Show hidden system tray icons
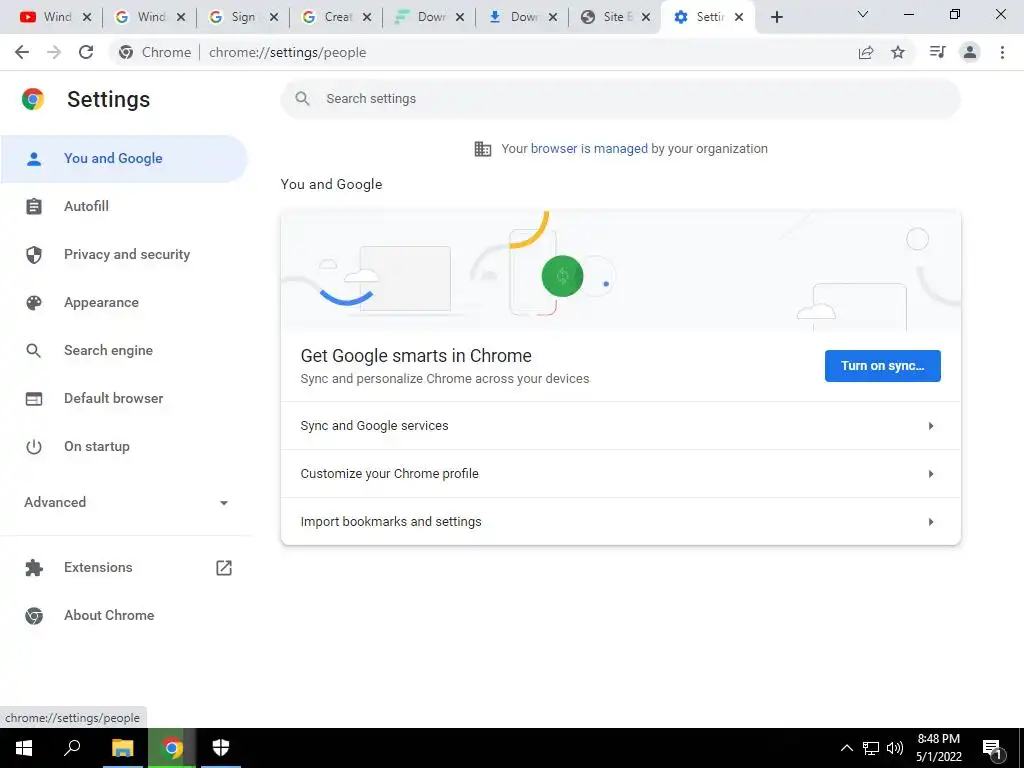This screenshot has height=768, width=1024. pyautogui.click(x=846, y=748)
